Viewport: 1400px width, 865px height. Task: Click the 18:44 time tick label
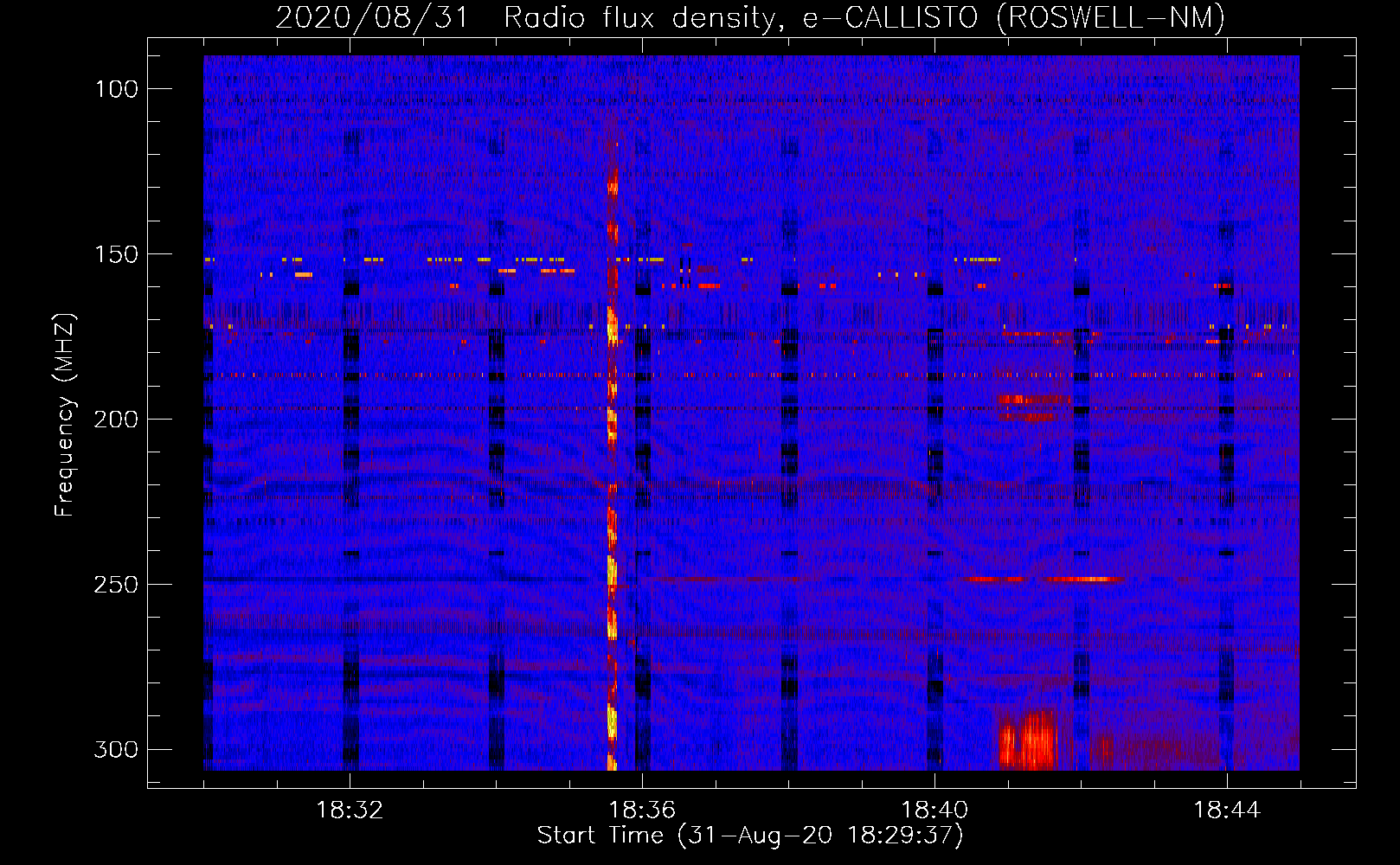[x=1227, y=811]
